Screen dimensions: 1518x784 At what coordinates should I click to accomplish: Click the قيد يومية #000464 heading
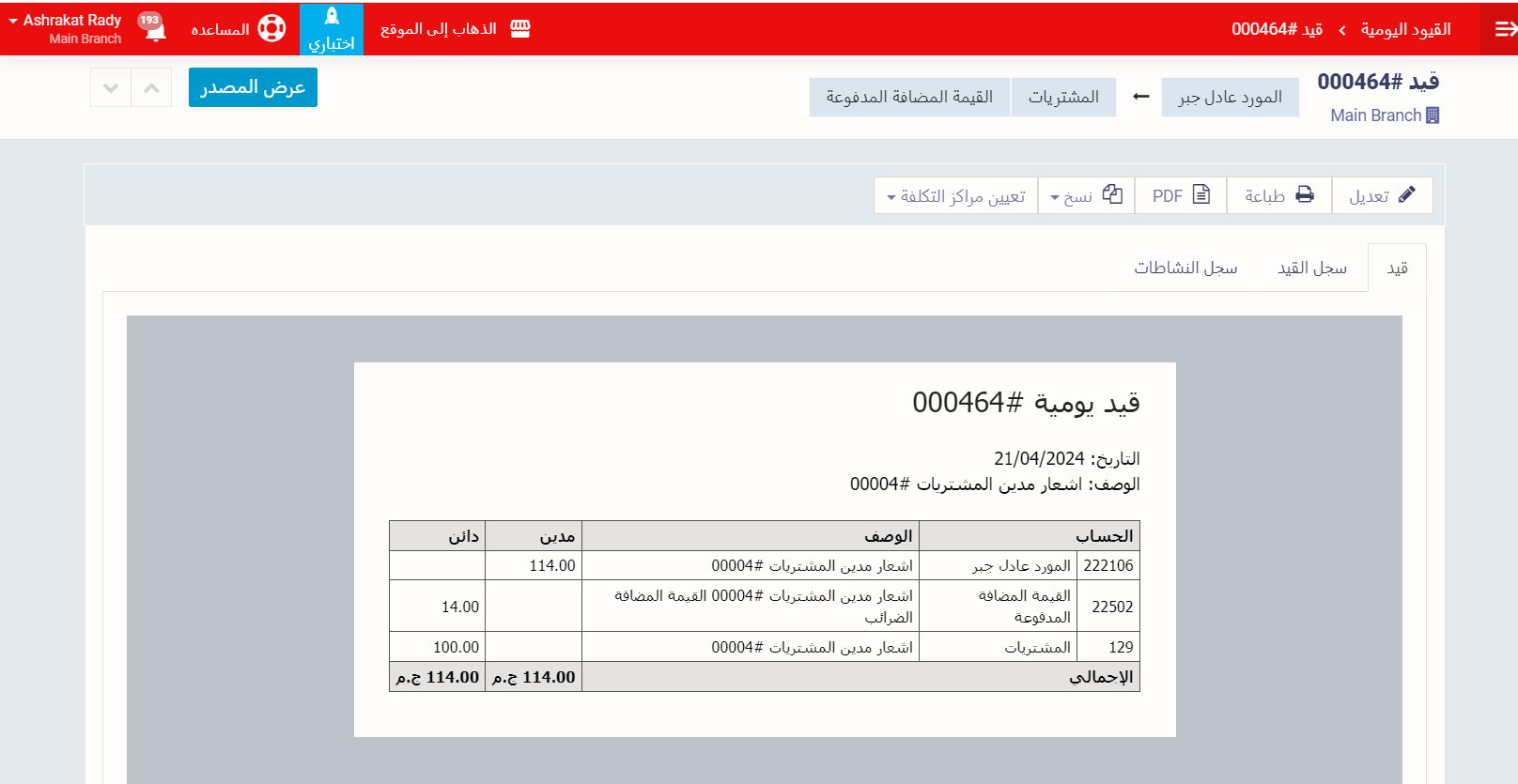(1026, 403)
